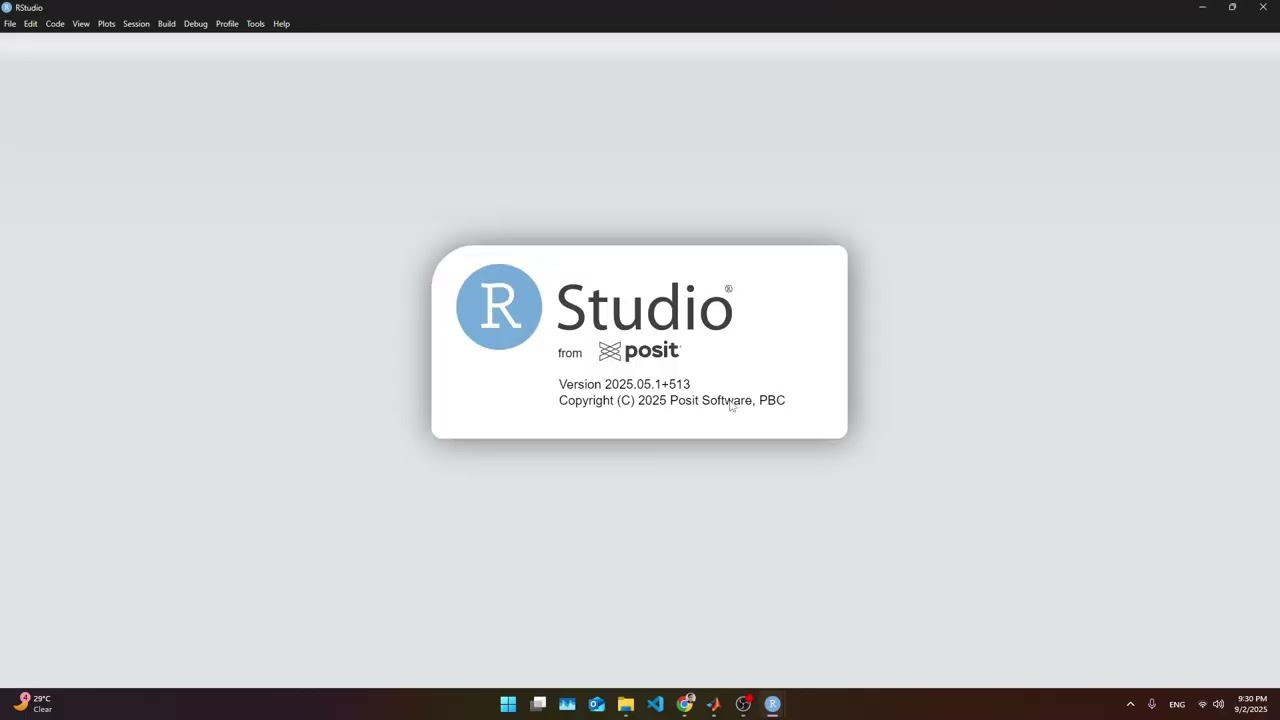Screen dimensions: 1280x720
Task: Open File Explorer from the taskbar
Action: pos(626,704)
